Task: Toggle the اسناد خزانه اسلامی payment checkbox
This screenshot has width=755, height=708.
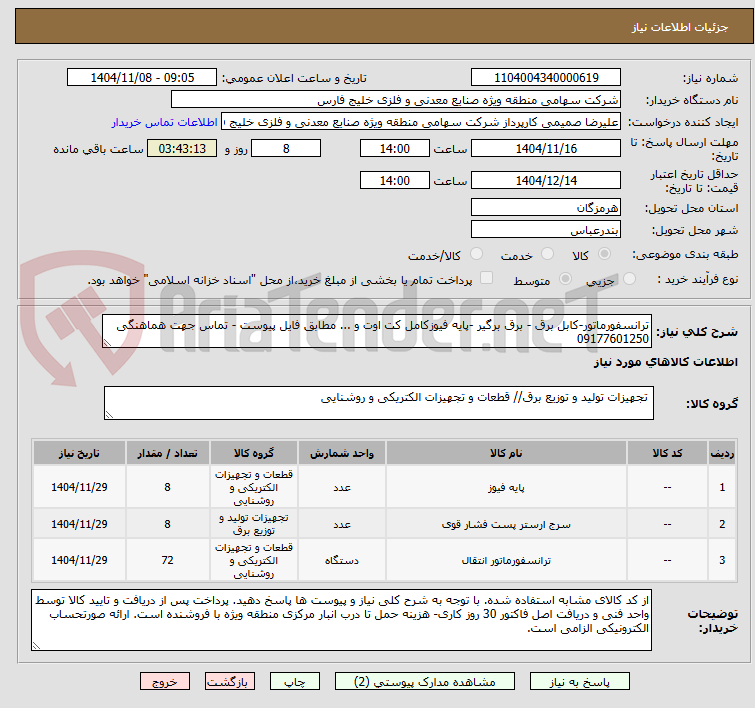Action: pos(486,277)
